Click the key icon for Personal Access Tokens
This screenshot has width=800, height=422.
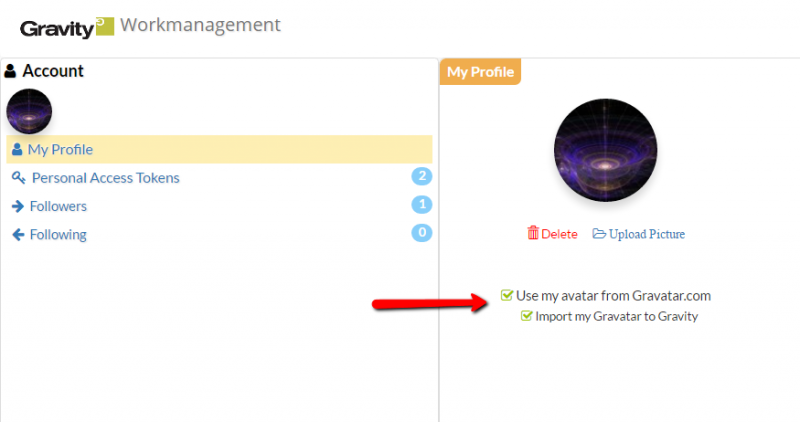tap(18, 178)
